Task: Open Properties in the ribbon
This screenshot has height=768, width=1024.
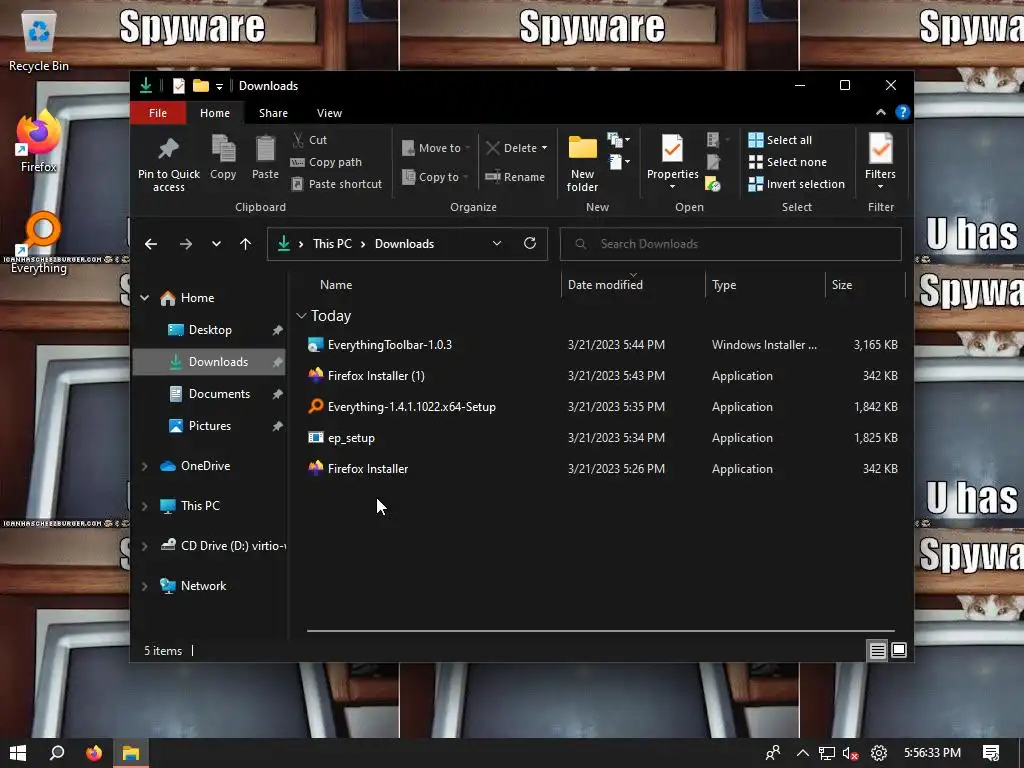Action: [x=673, y=162]
